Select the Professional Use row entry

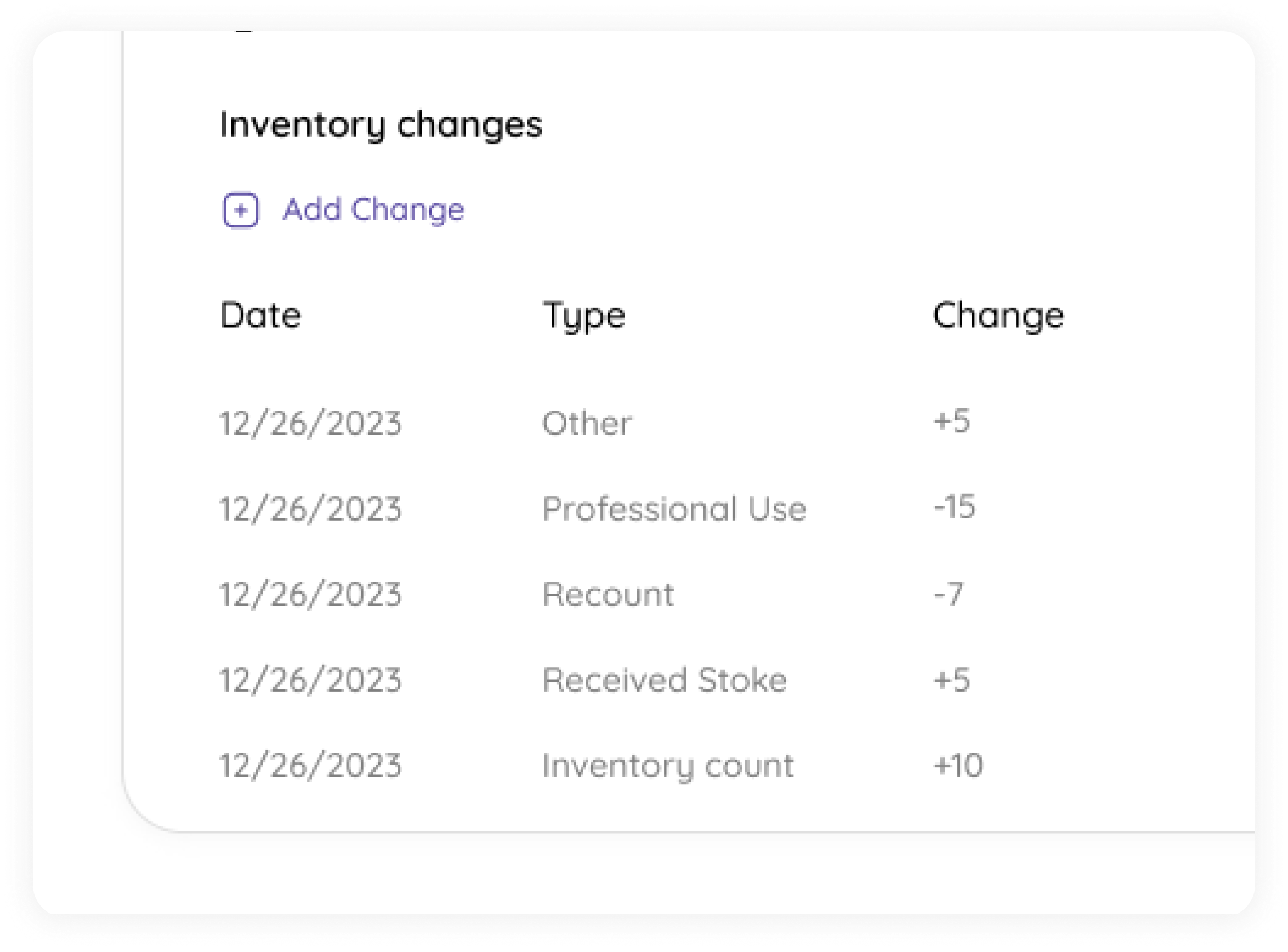coord(674,509)
